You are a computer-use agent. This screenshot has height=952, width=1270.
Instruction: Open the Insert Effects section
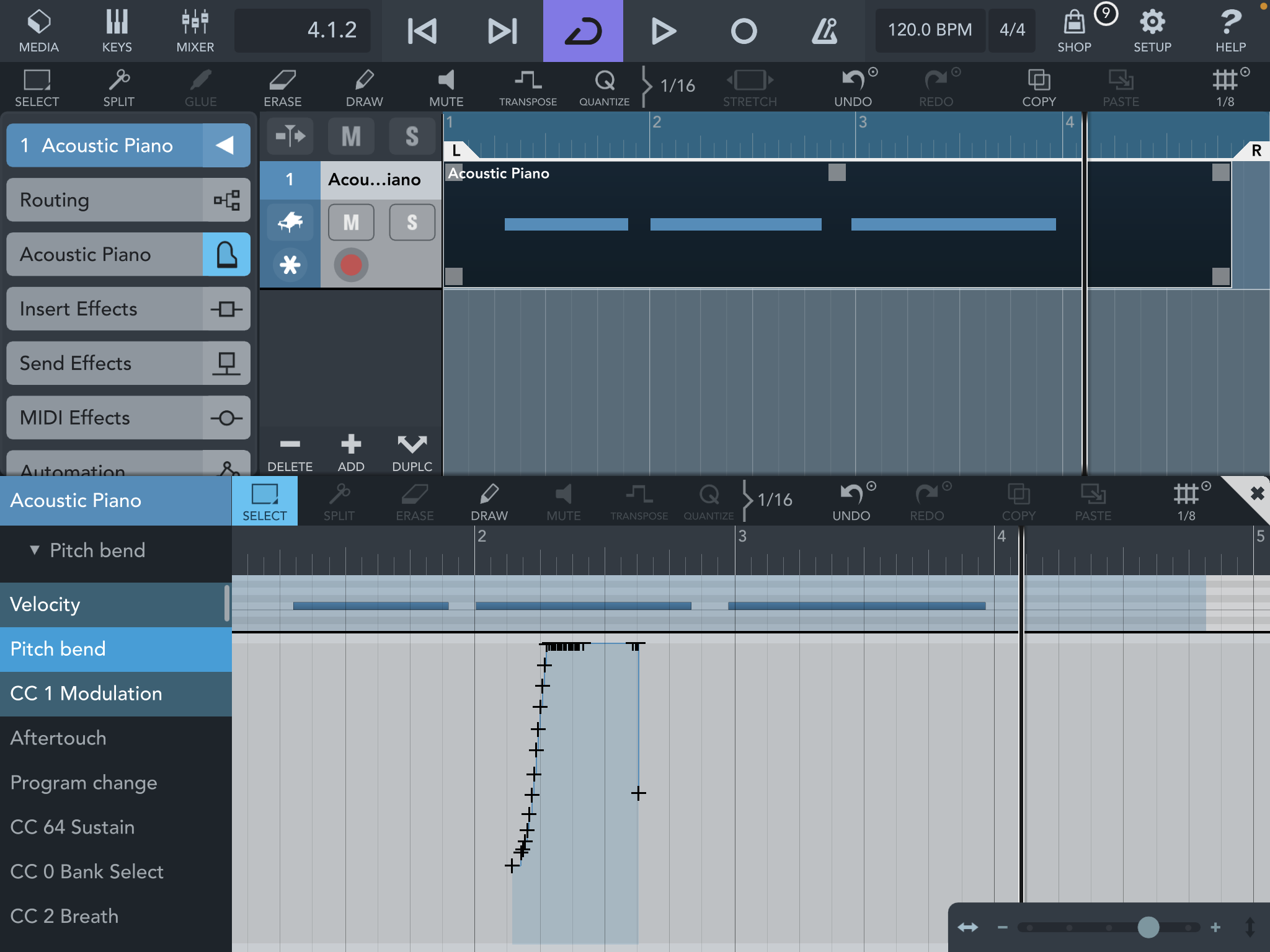(128, 309)
